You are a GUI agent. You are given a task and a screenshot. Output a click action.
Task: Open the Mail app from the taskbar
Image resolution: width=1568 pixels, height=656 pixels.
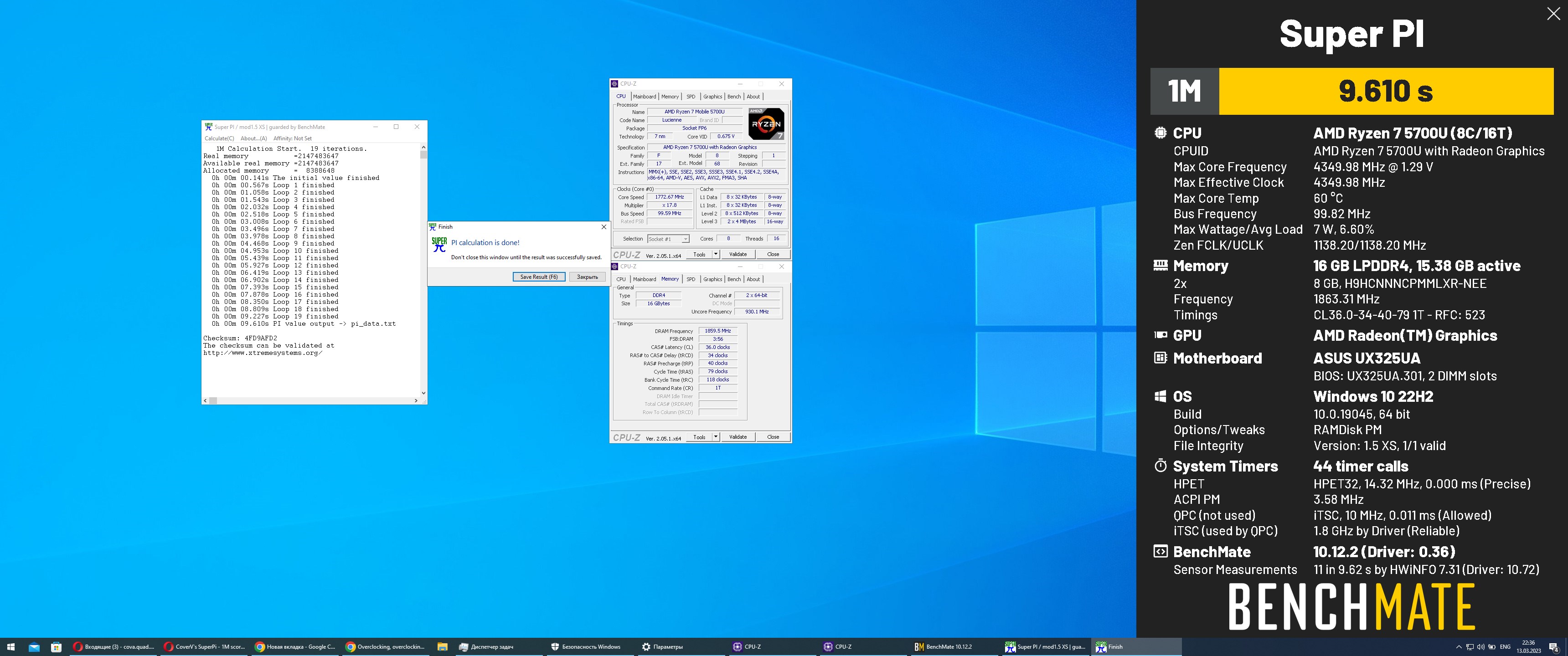[x=34, y=647]
